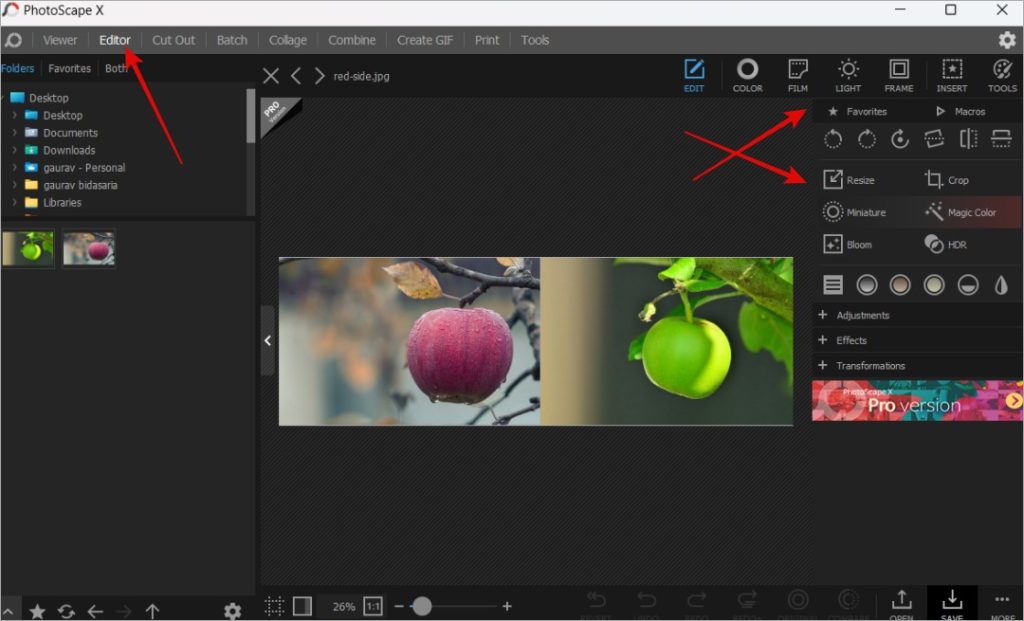
Task: Select the red apple thumbnail
Action: click(x=89, y=248)
